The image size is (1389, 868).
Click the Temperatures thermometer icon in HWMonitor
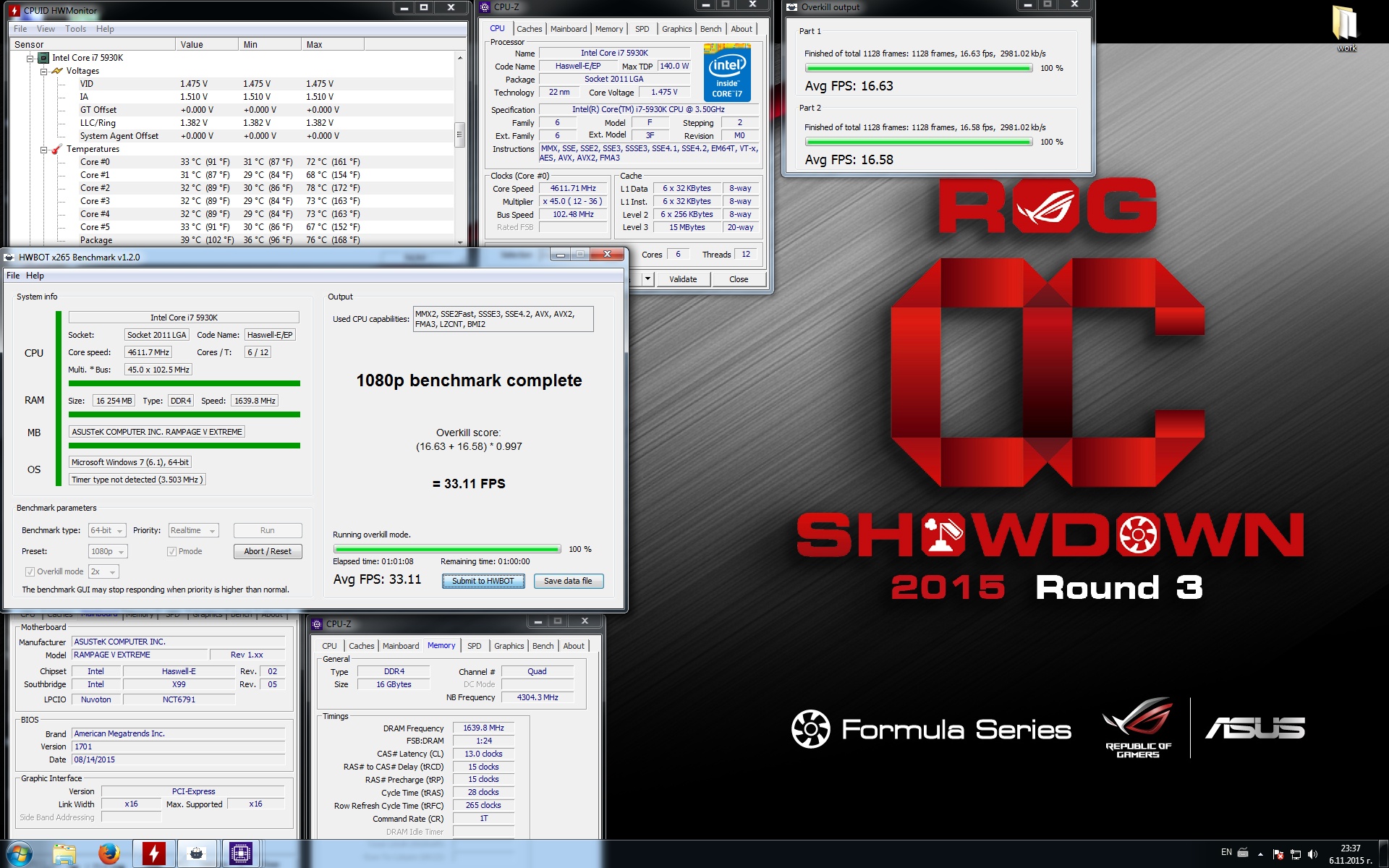click(57, 150)
